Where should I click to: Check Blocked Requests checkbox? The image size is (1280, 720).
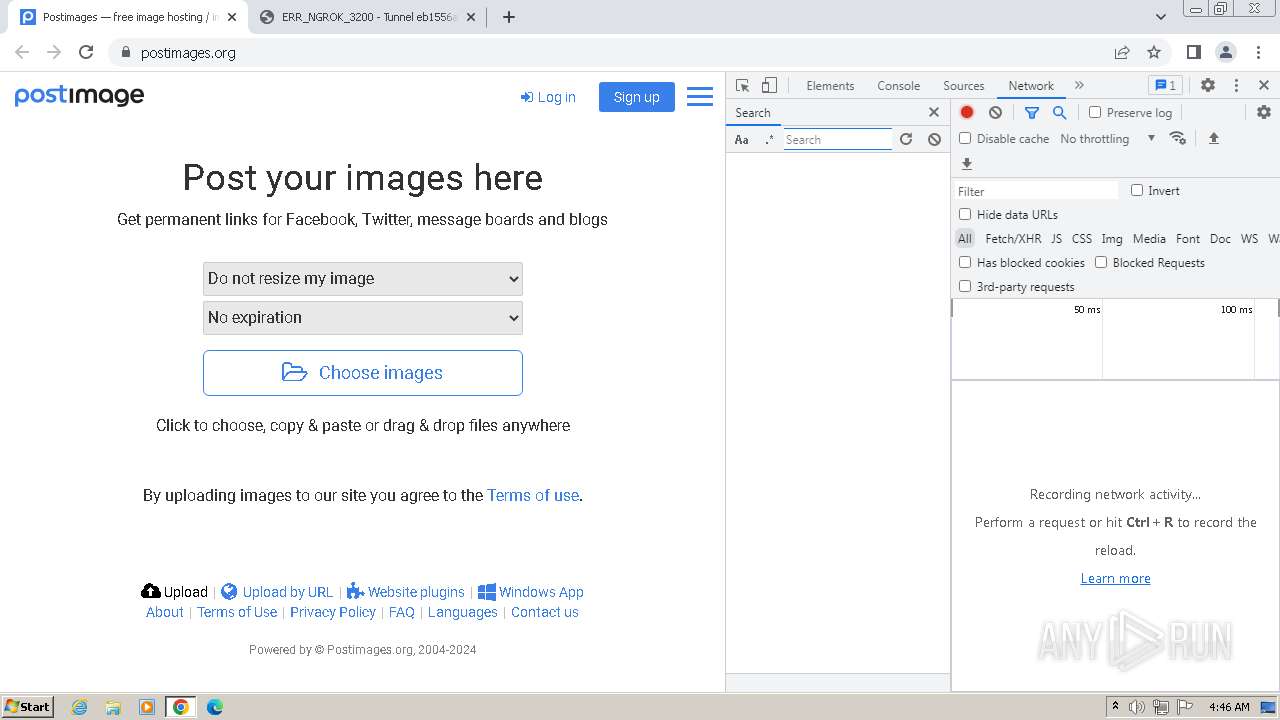coord(1101,262)
